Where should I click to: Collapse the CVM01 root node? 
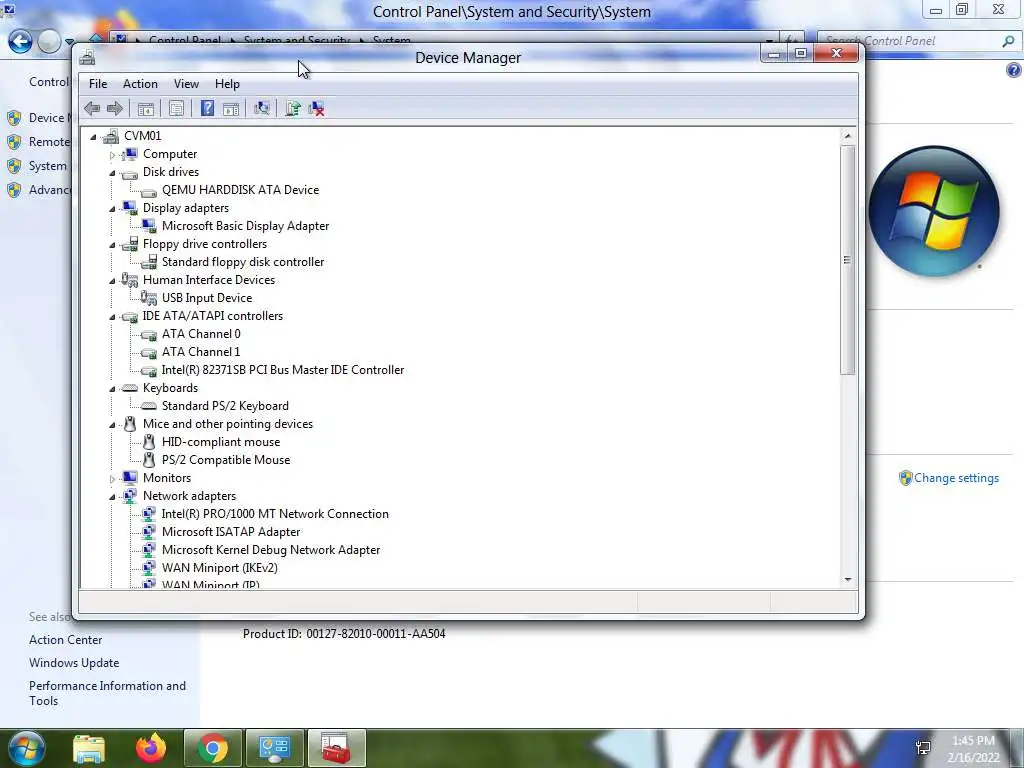[x=93, y=136]
